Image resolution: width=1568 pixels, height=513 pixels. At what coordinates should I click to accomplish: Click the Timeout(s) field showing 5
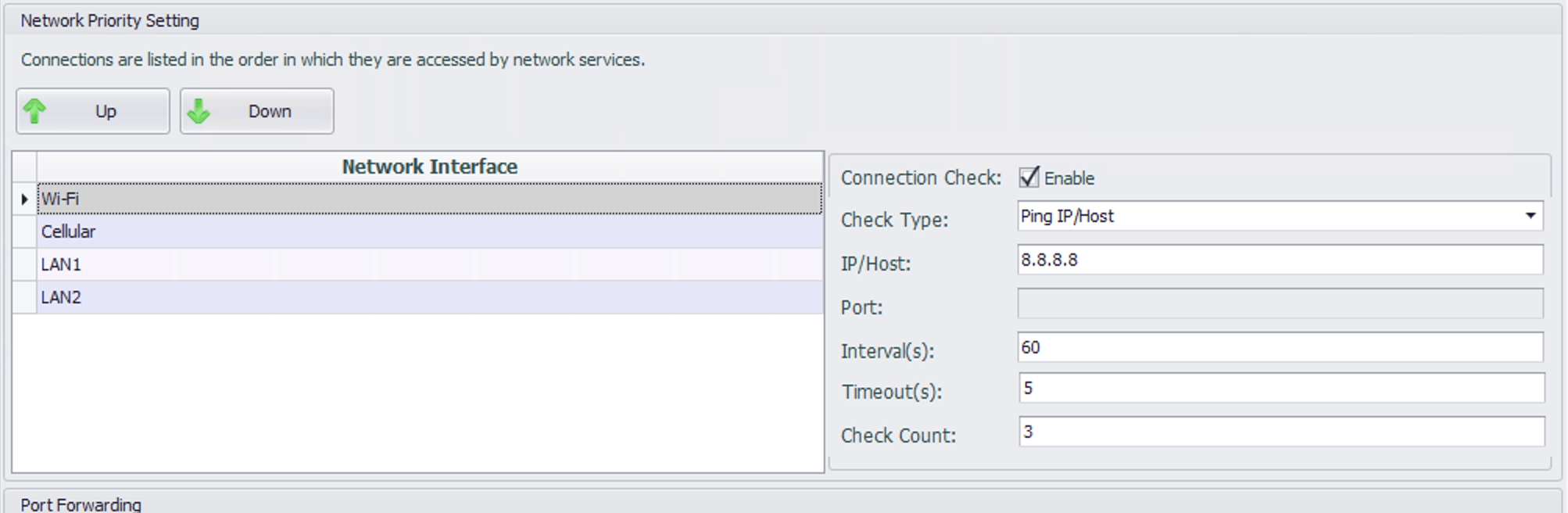[x=1282, y=388]
